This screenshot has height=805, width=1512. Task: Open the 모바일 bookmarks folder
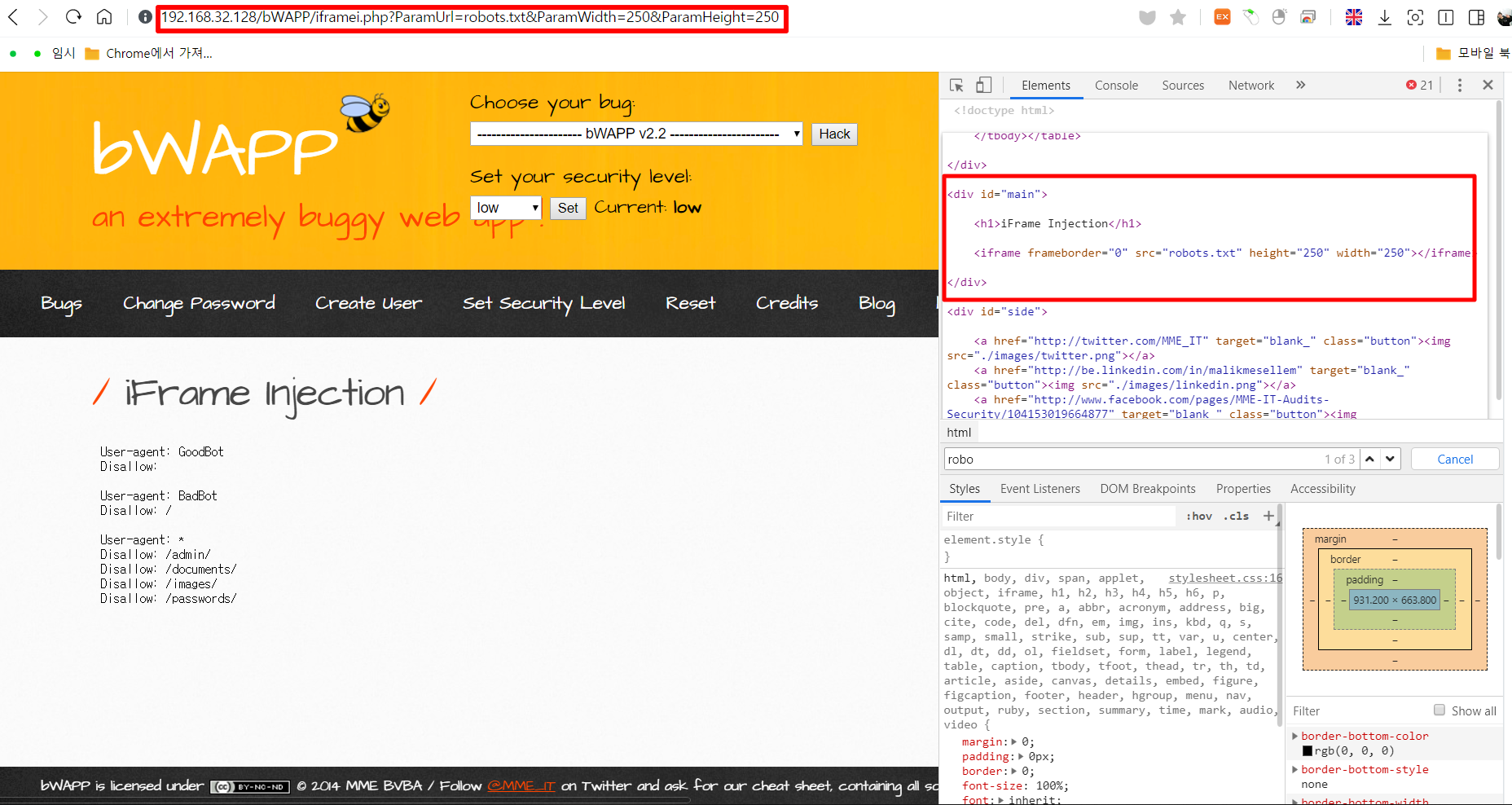[x=1474, y=53]
